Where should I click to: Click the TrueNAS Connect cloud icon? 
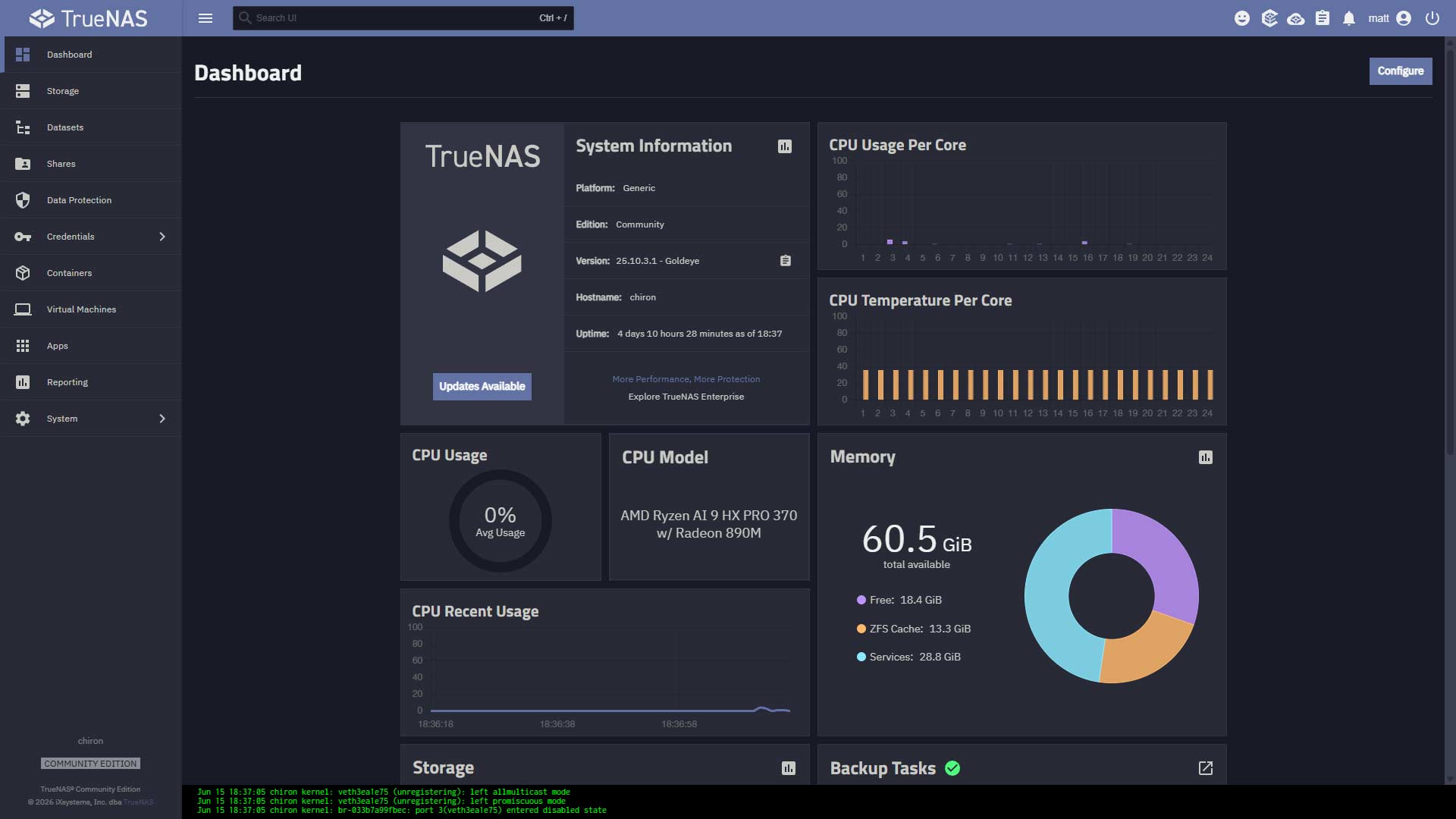[x=1296, y=18]
